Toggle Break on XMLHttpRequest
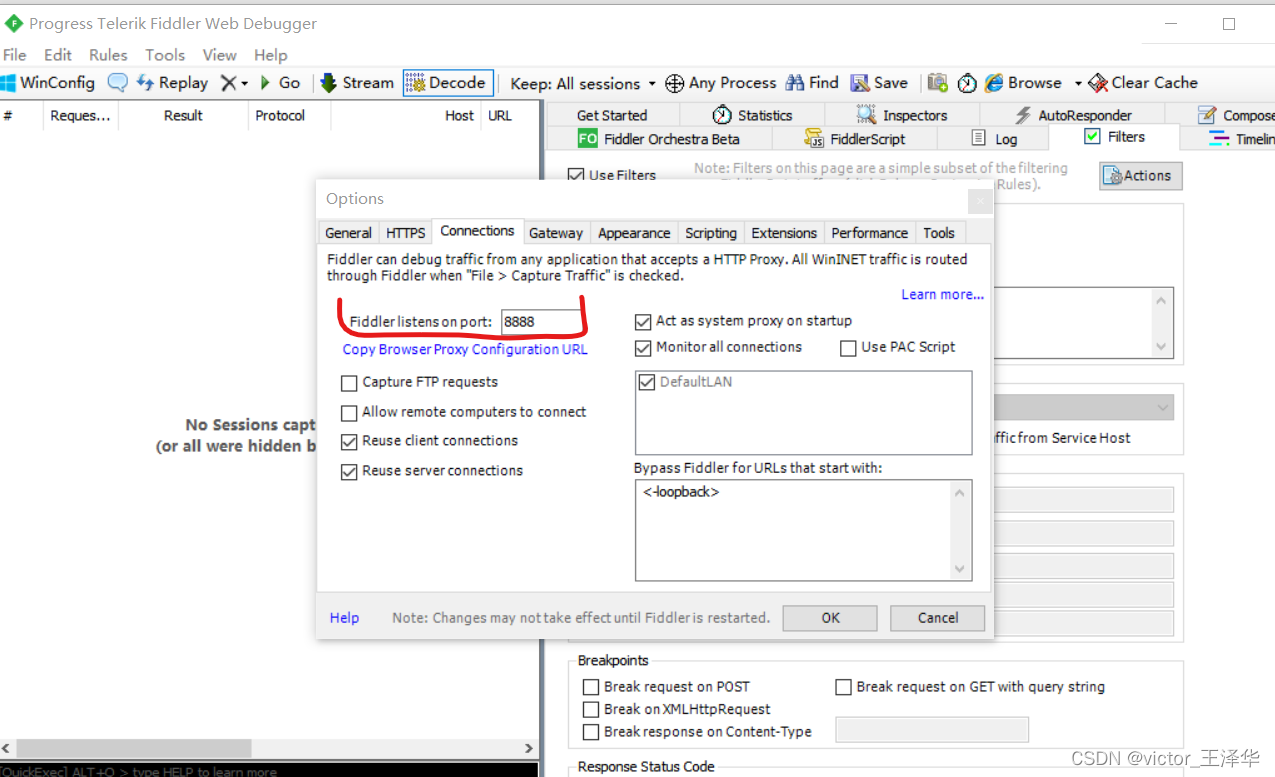The width and height of the screenshot is (1275, 777). click(x=591, y=709)
